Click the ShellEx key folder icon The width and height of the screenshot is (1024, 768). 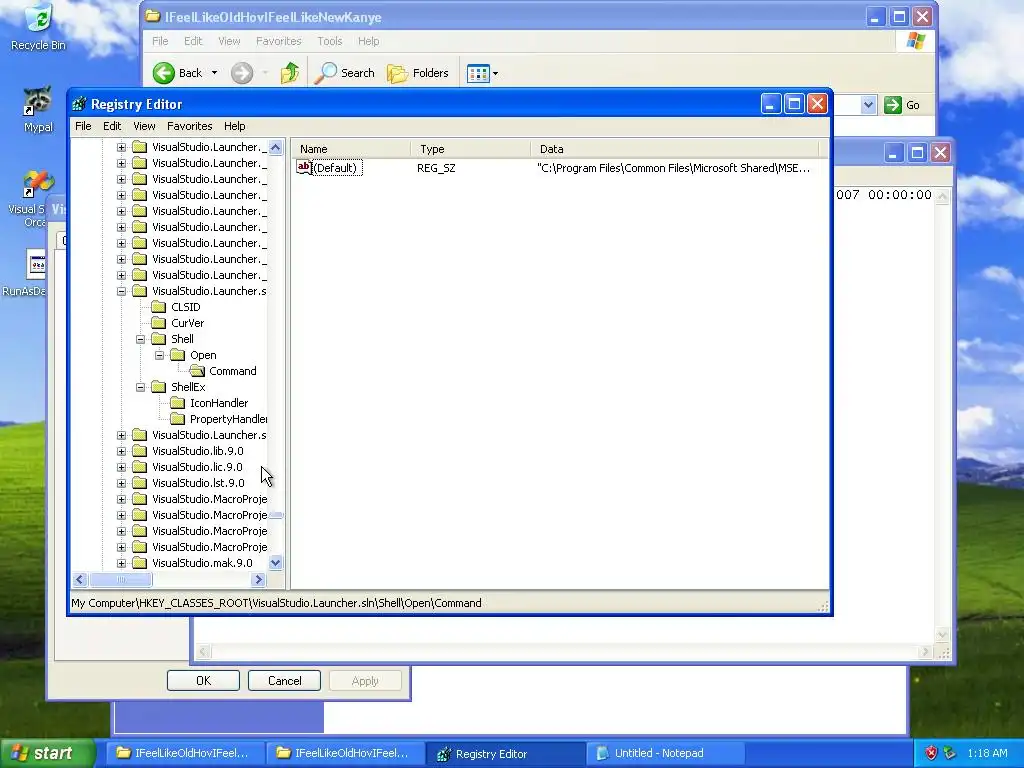[159, 387]
